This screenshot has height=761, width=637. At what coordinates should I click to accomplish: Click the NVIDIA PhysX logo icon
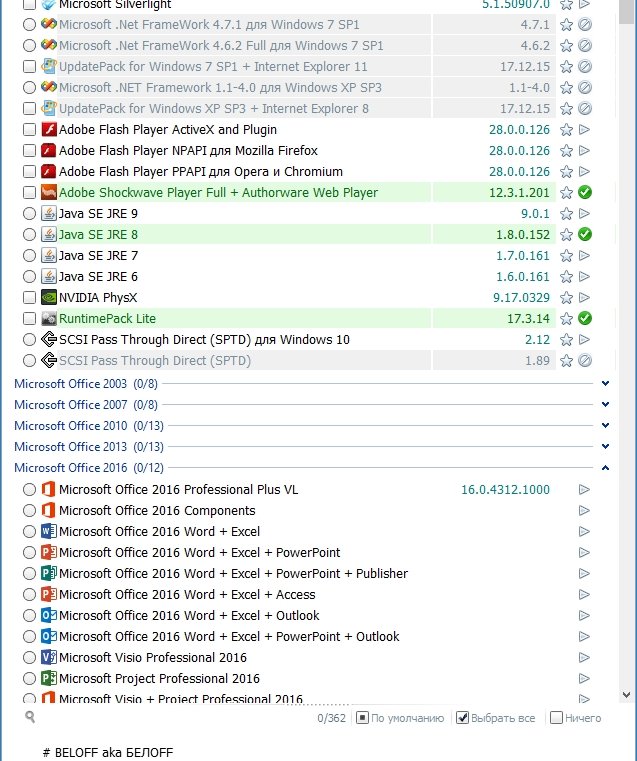click(49, 297)
